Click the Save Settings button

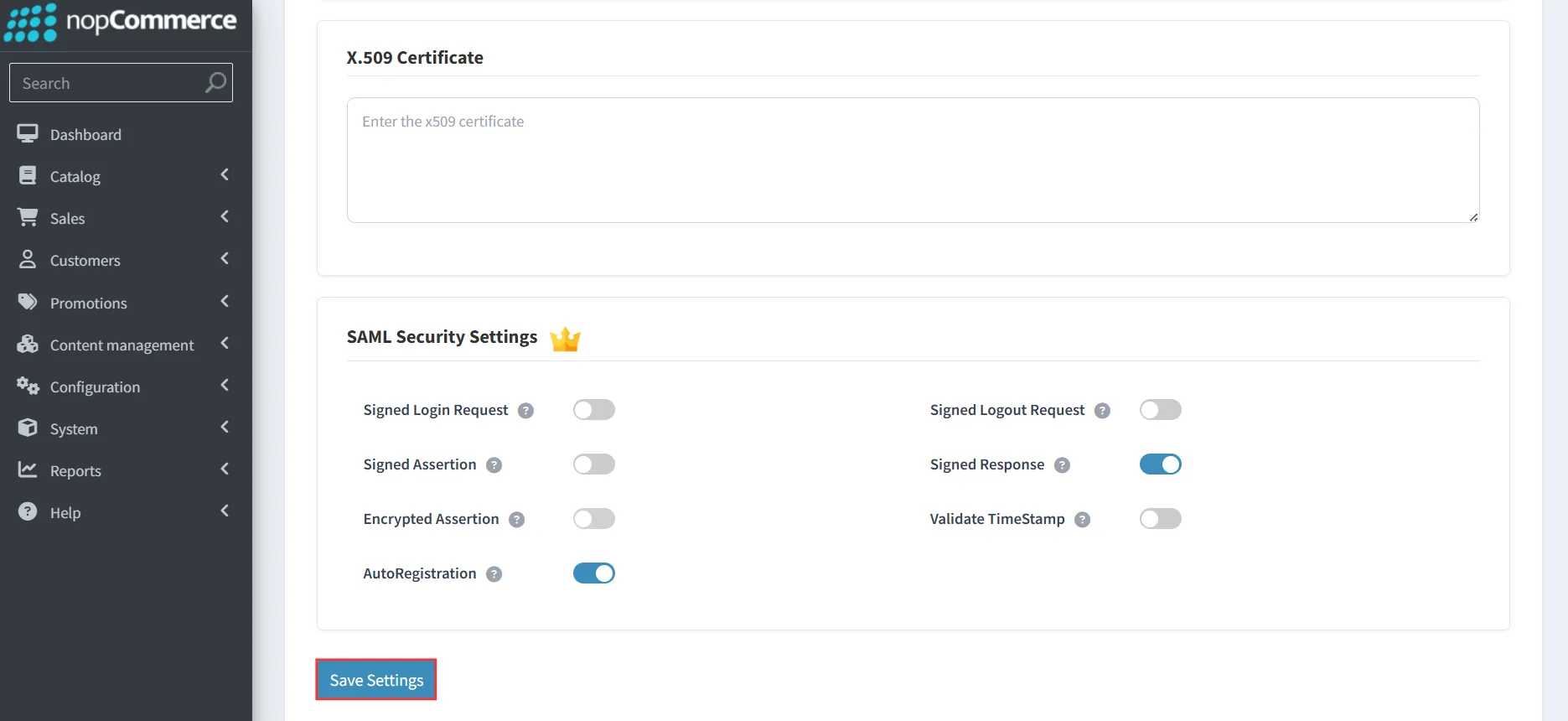click(x=375, y=680)
